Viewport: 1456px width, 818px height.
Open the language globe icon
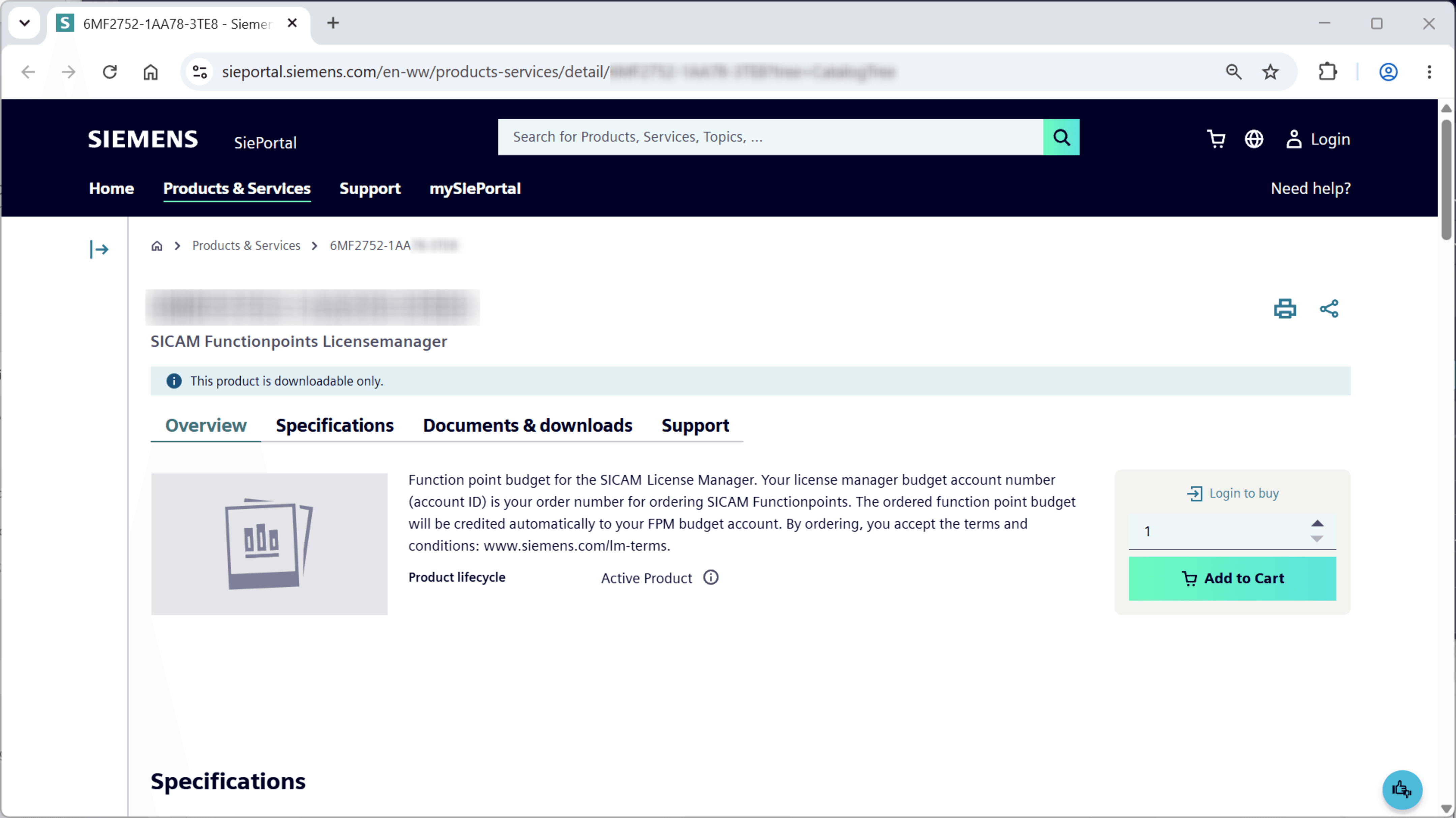[x=1254, y=139]
